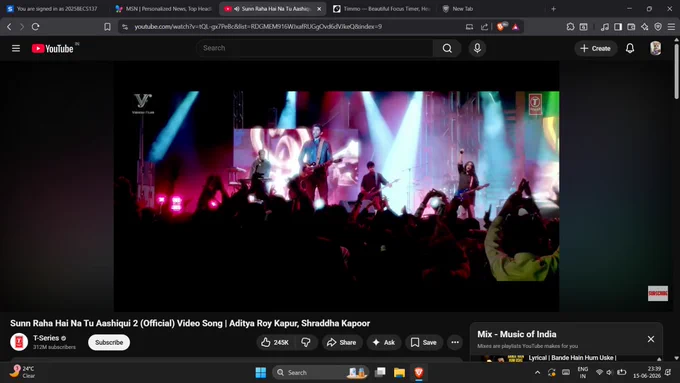
Task: Click the Brave icon on the taskbar
Action: coord(418,373)
